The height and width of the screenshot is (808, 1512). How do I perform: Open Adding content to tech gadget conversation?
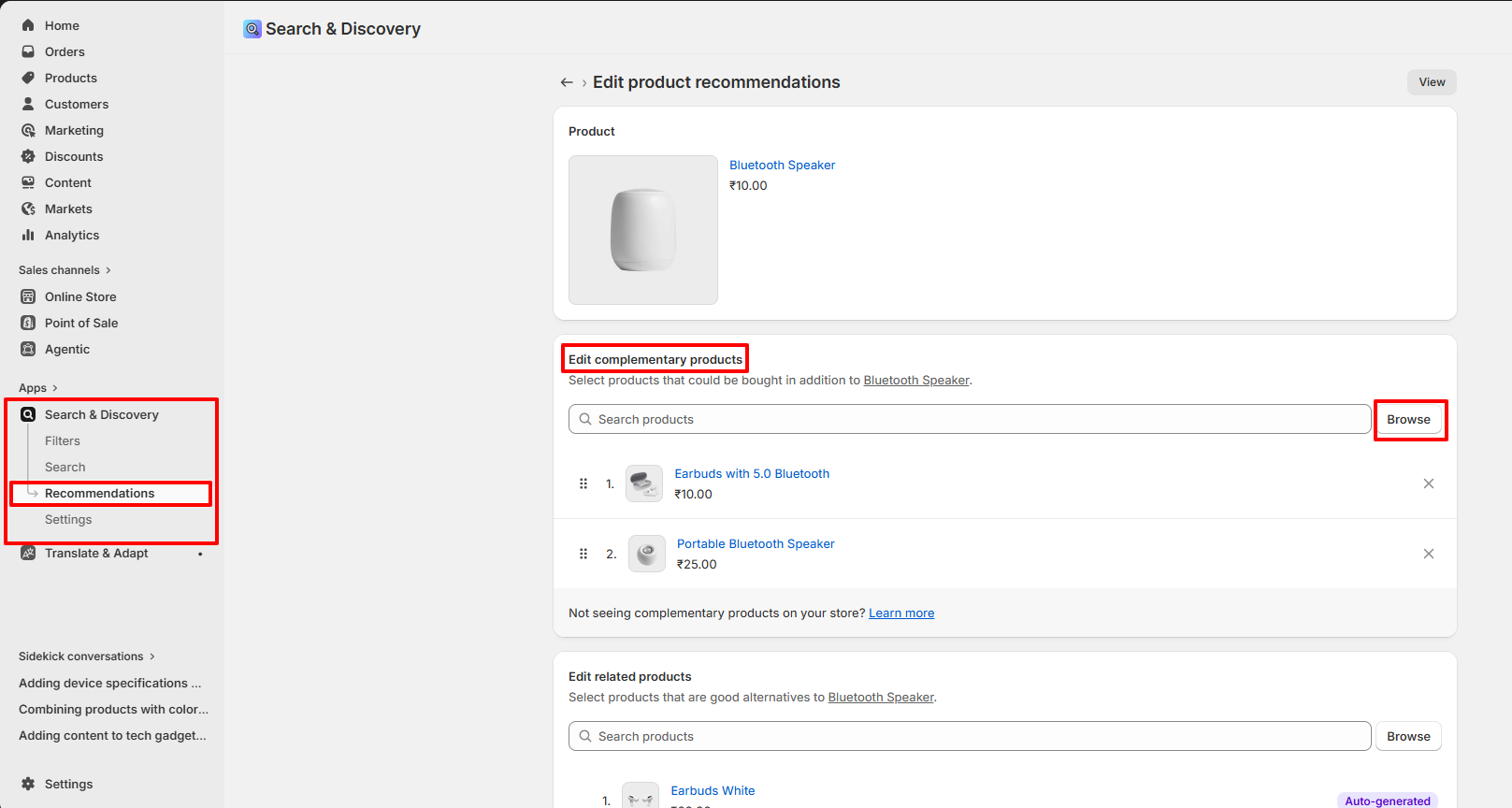(x=112, y=736)
